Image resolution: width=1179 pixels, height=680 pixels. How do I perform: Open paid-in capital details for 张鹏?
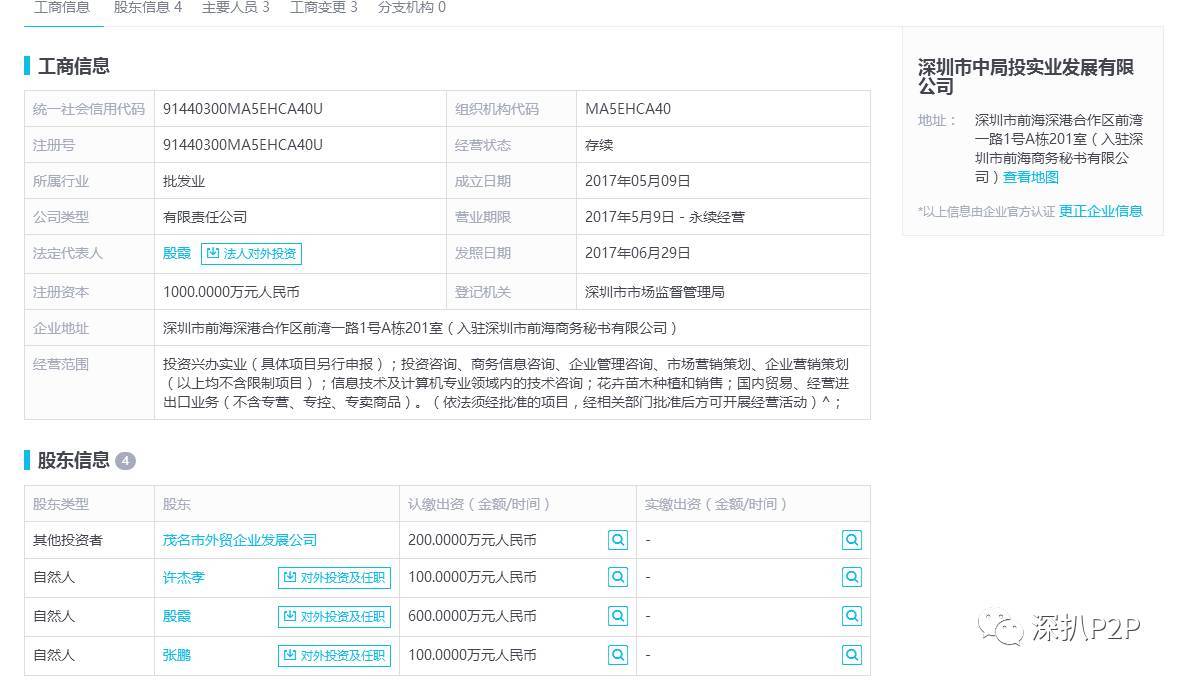pos(851,655)
